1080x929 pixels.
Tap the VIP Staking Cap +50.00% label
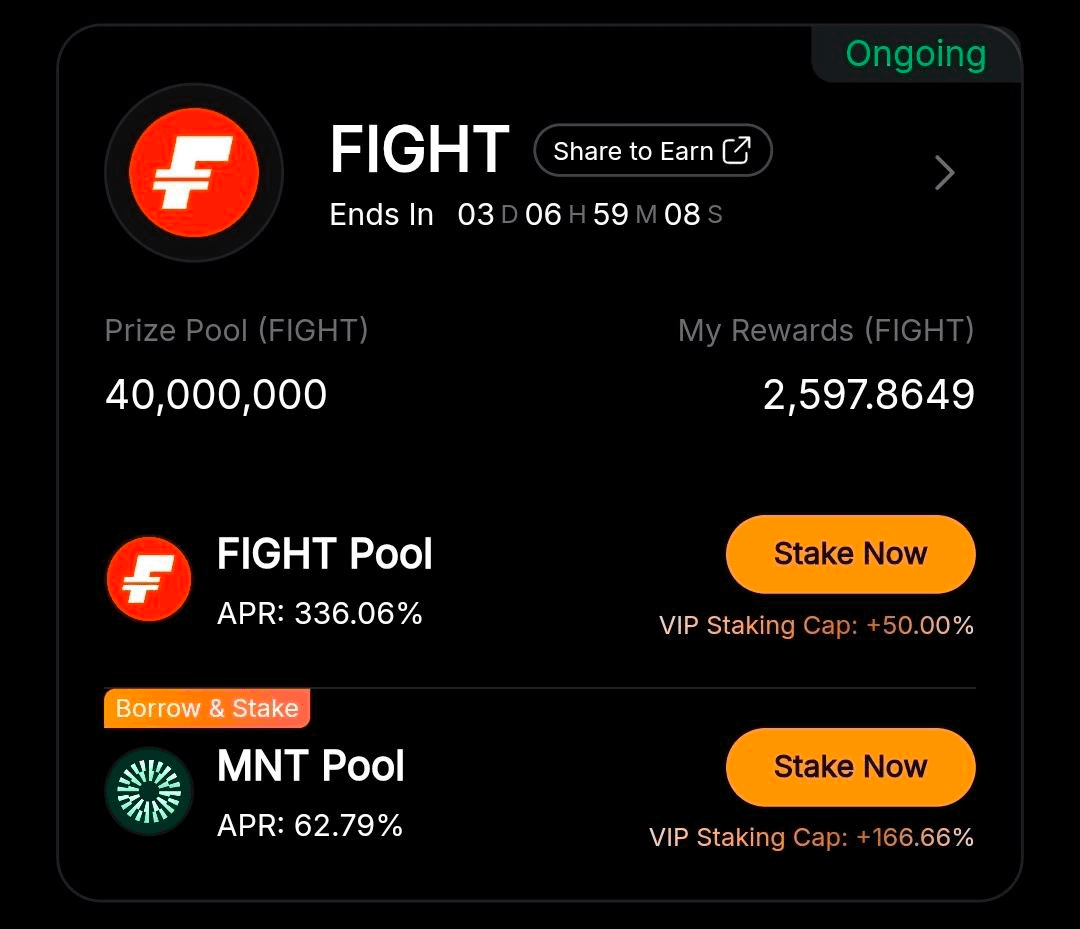(816, 626)
